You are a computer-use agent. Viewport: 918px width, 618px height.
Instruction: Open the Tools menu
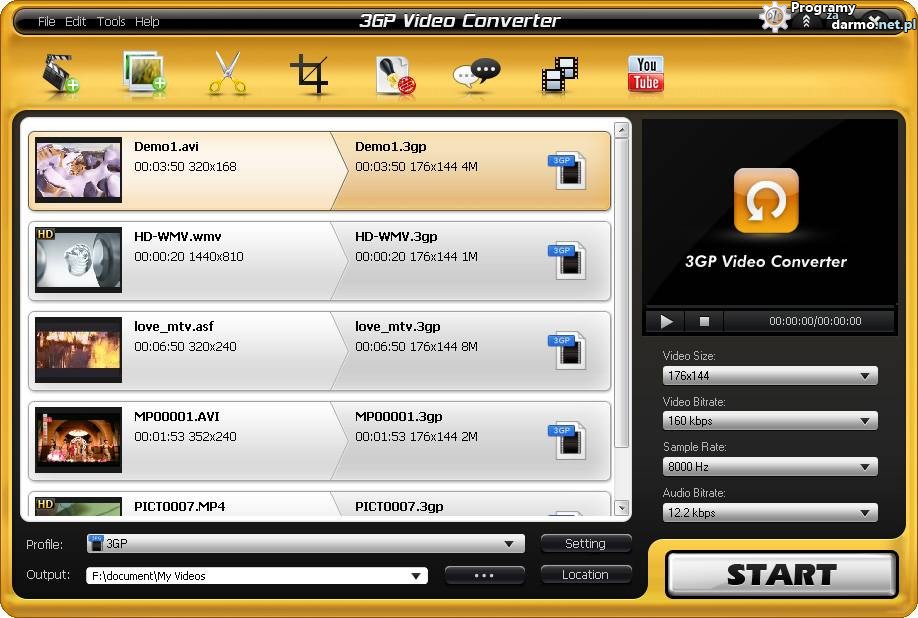click(x=111, y=22)
